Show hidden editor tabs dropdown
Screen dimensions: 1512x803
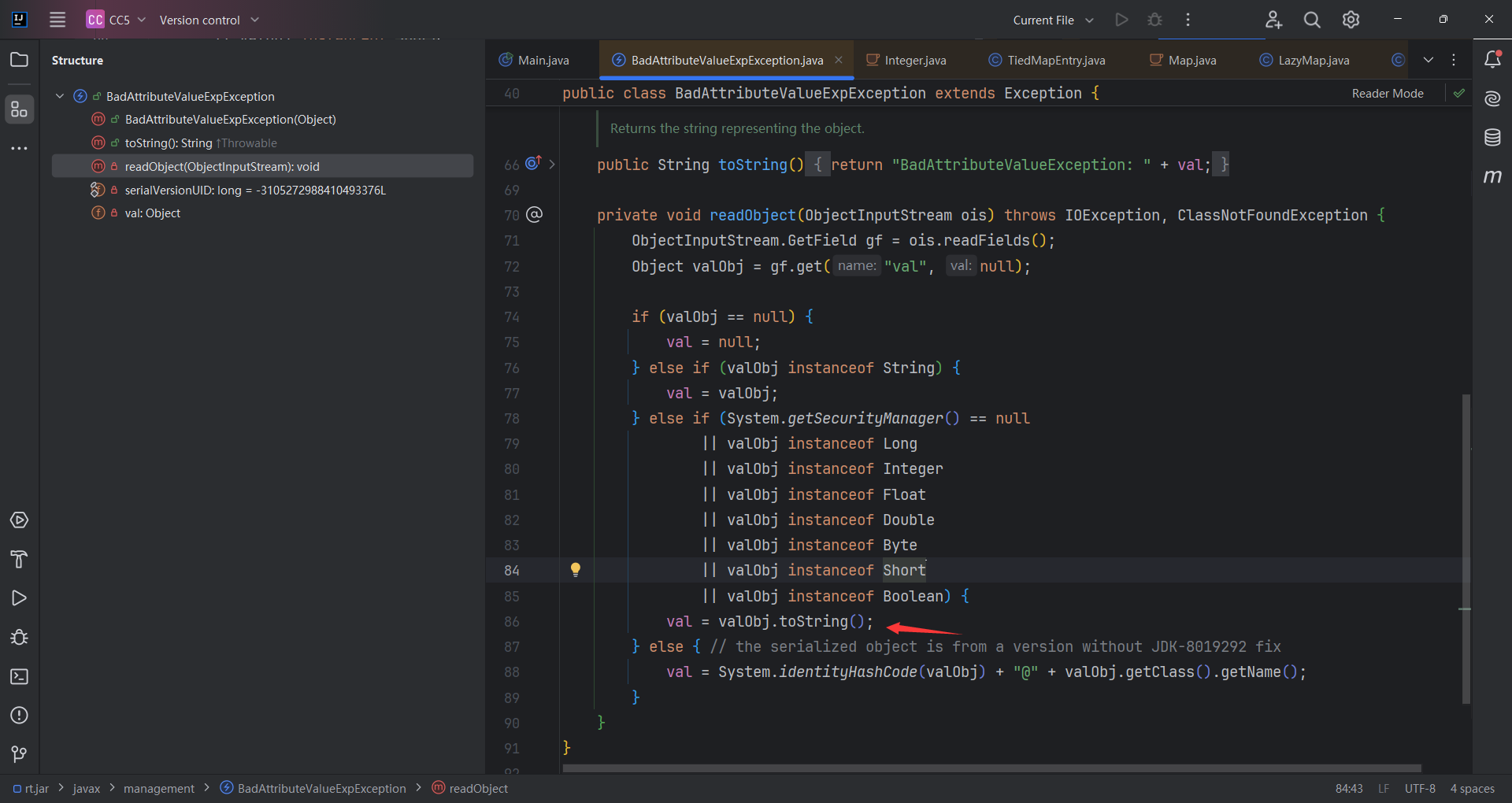pos(1429,60)
